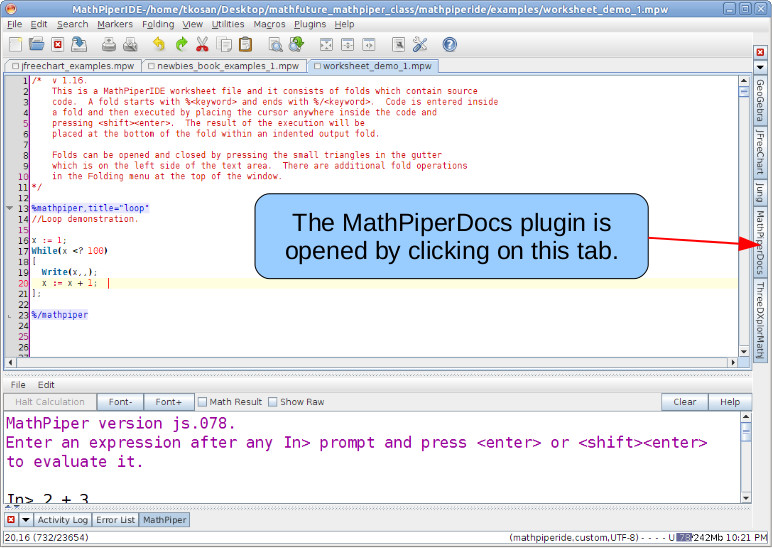Switch to the jfreechart_examples.mpw tab
Viewport: 772px width, 548px height.
(73, 66)
